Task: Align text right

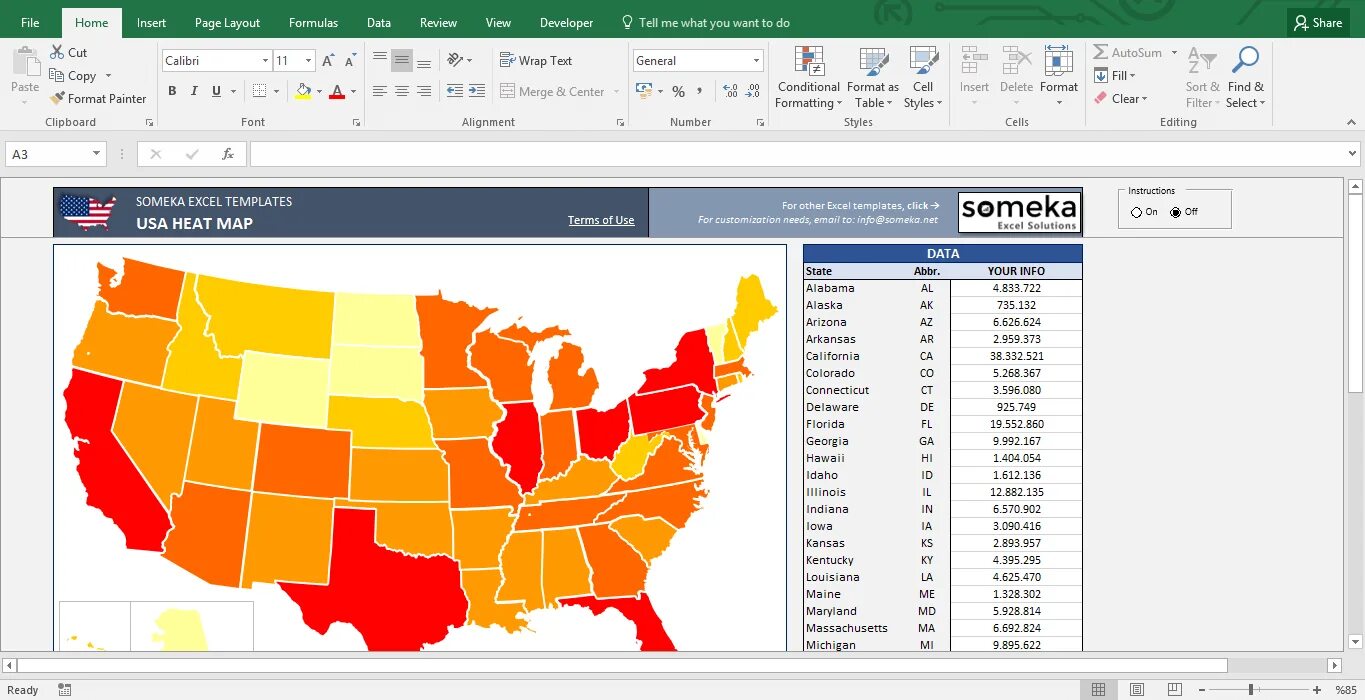Action: click(424, 91)
